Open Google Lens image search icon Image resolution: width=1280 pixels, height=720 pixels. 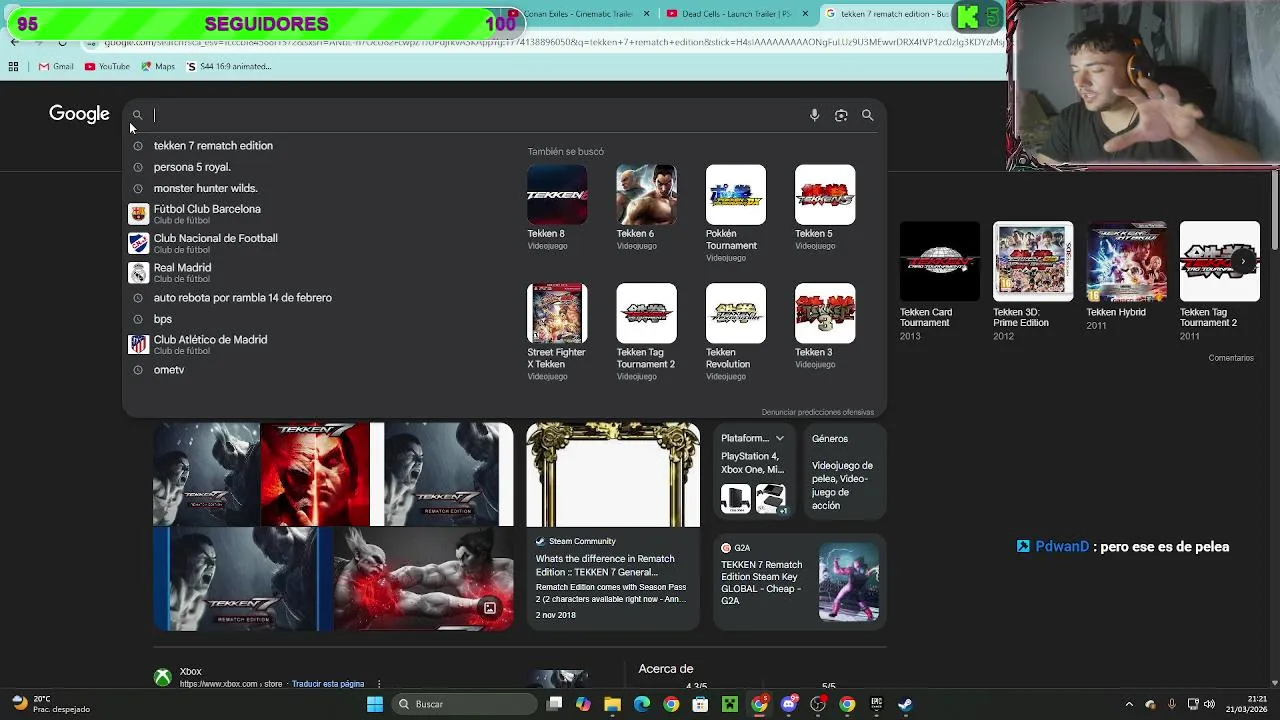point(841,115)
